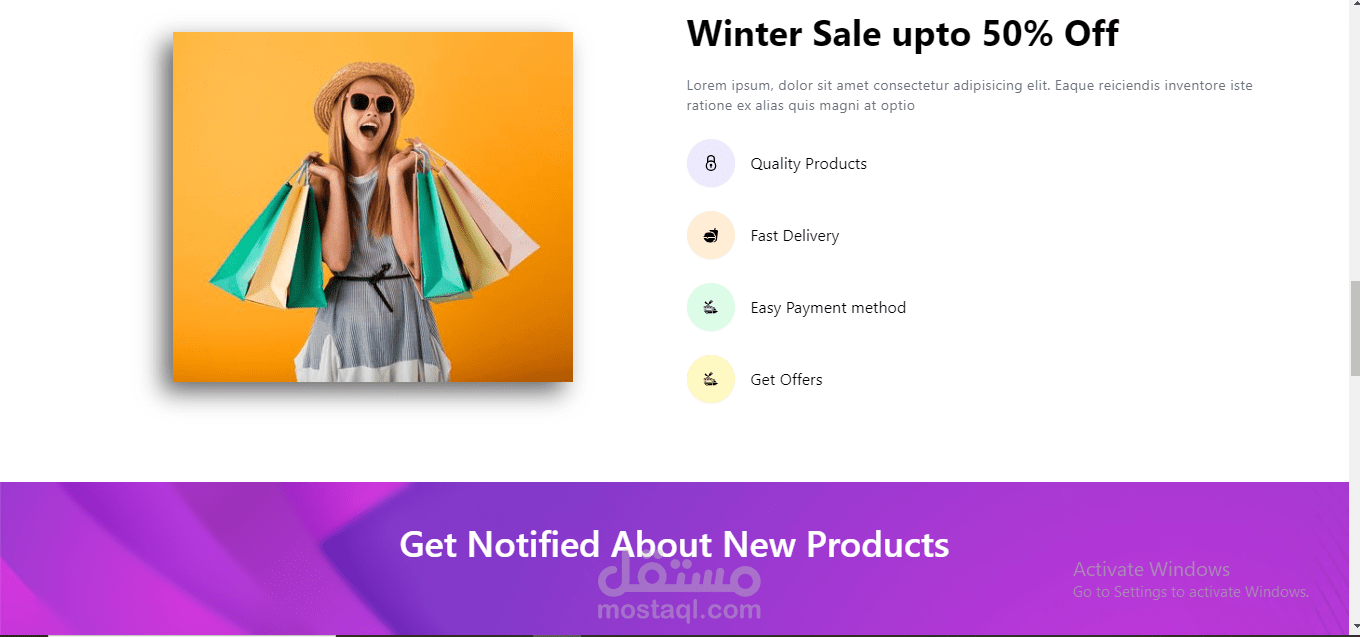Click the shopping woman promo image
1360x637 pixels.
[x=373, y=207]
